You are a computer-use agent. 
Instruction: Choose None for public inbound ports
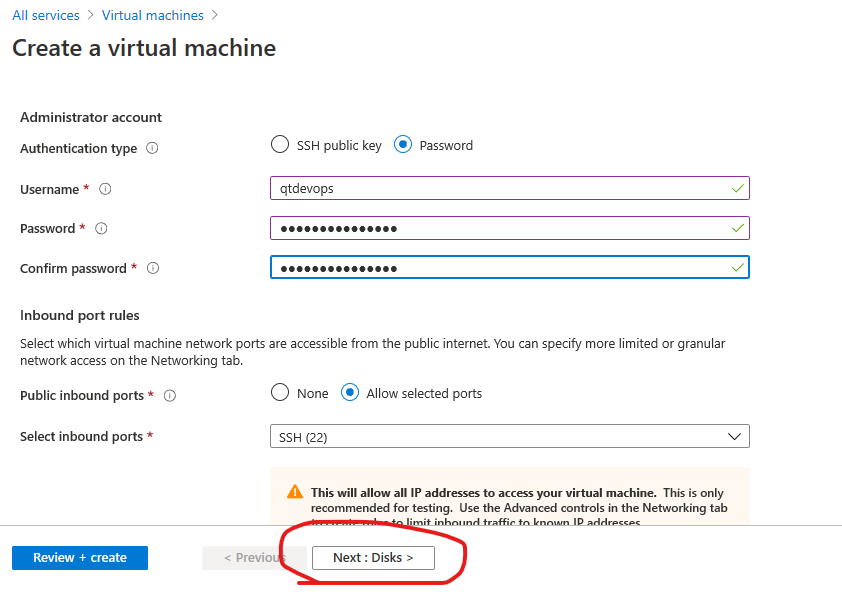click(280, 393)
